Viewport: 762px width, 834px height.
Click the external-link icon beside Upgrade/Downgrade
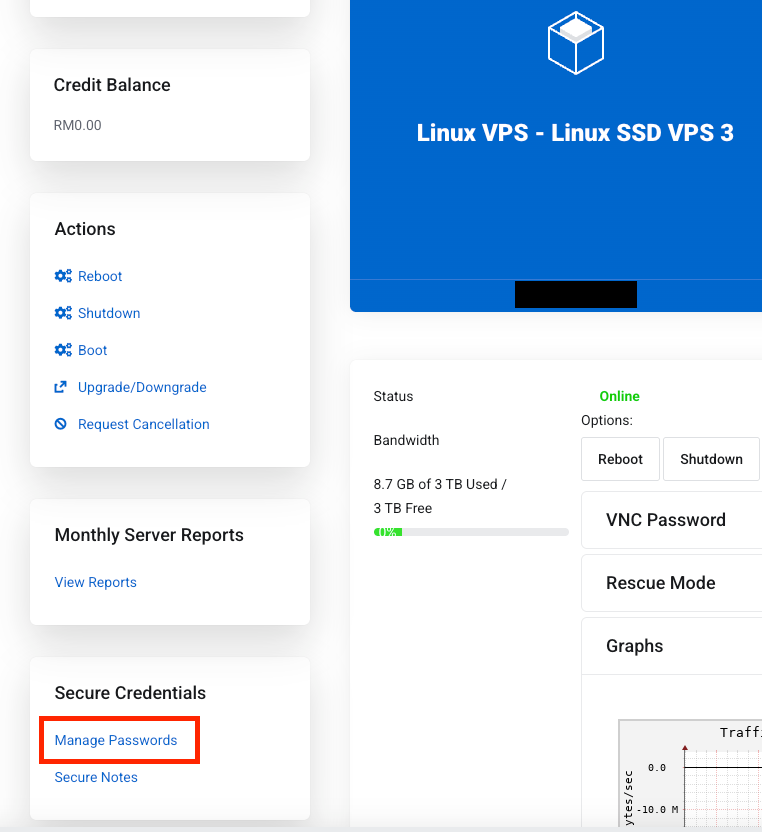coord(61,387)
